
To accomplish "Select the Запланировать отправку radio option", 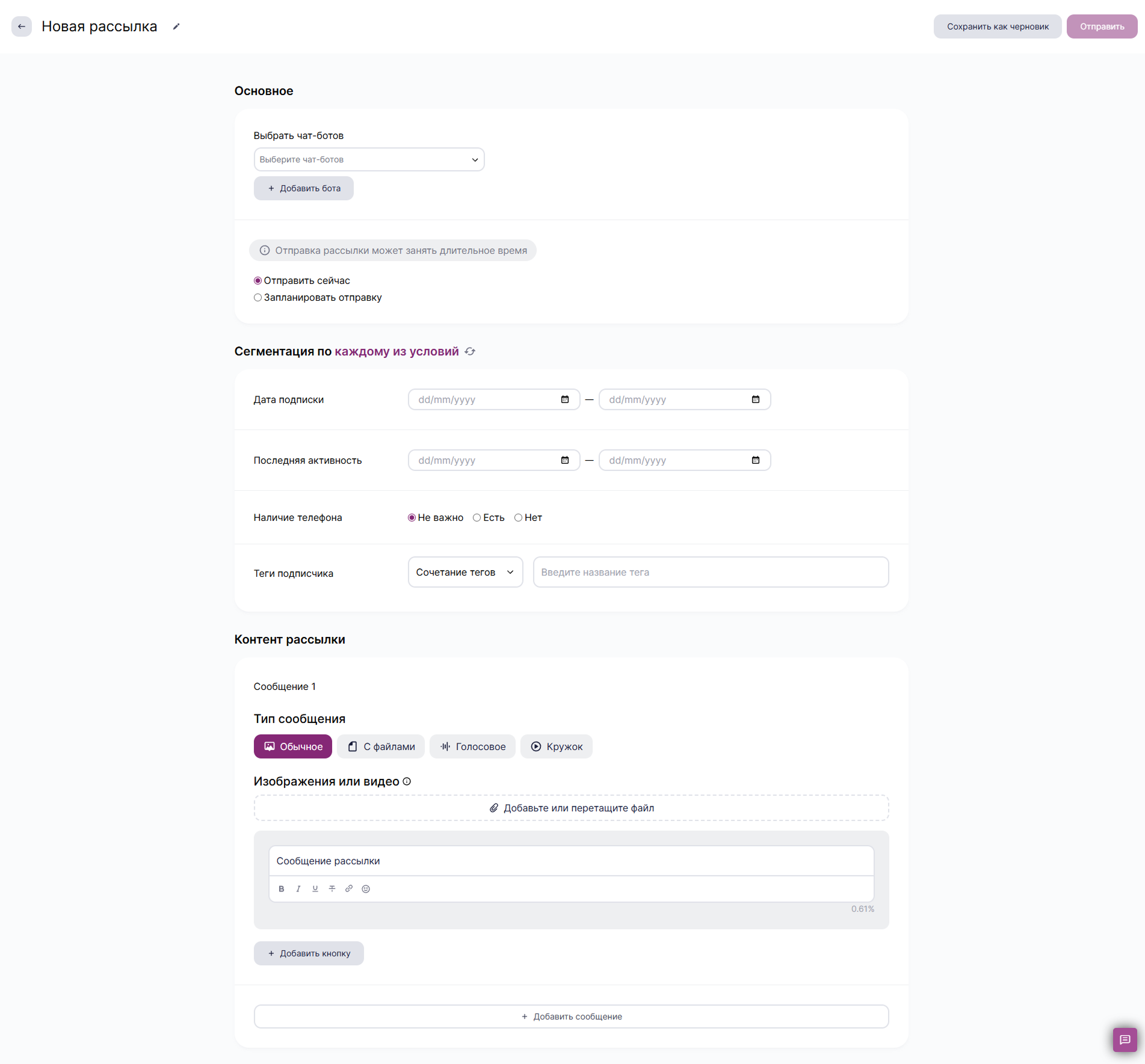I will click(x=258, y=298).
